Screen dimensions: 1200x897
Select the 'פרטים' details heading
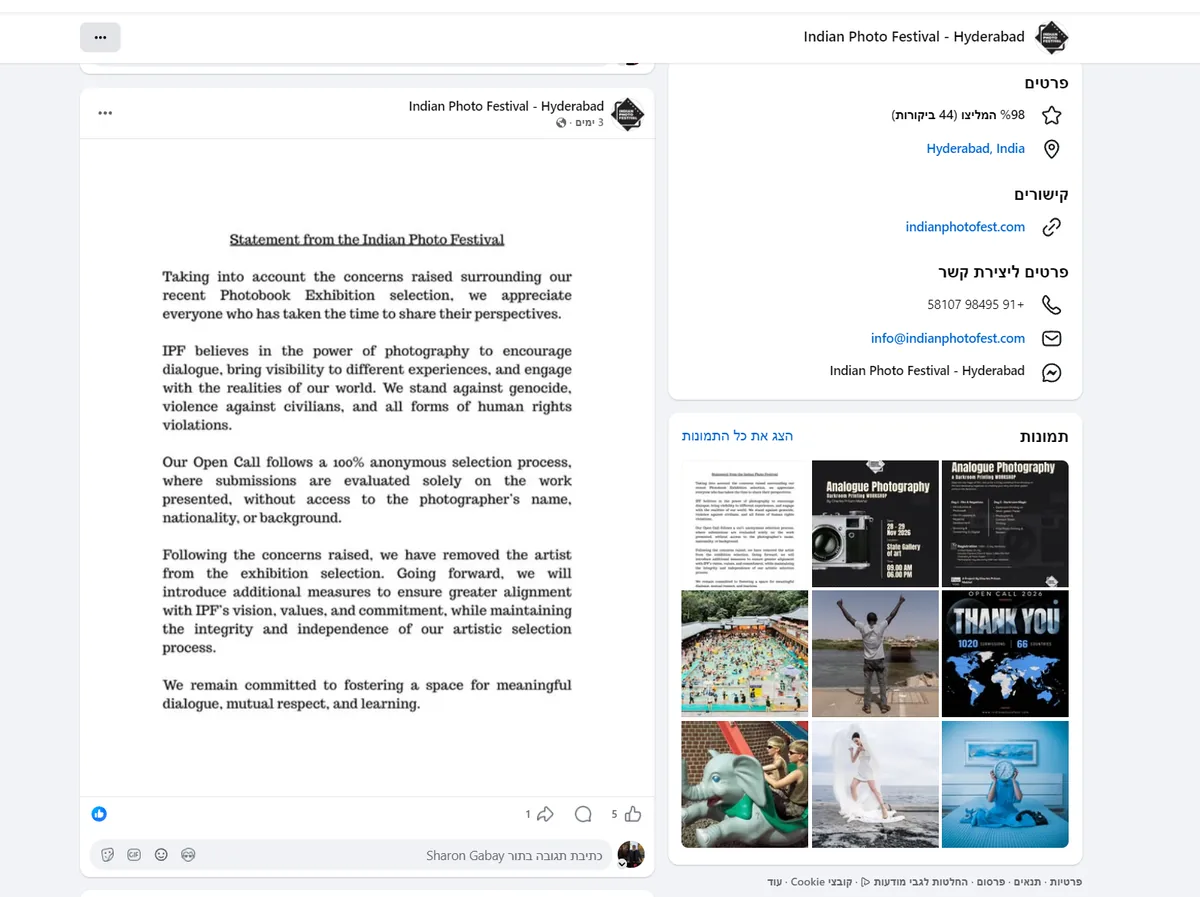pyautogui.click(x=1047, y=83)
